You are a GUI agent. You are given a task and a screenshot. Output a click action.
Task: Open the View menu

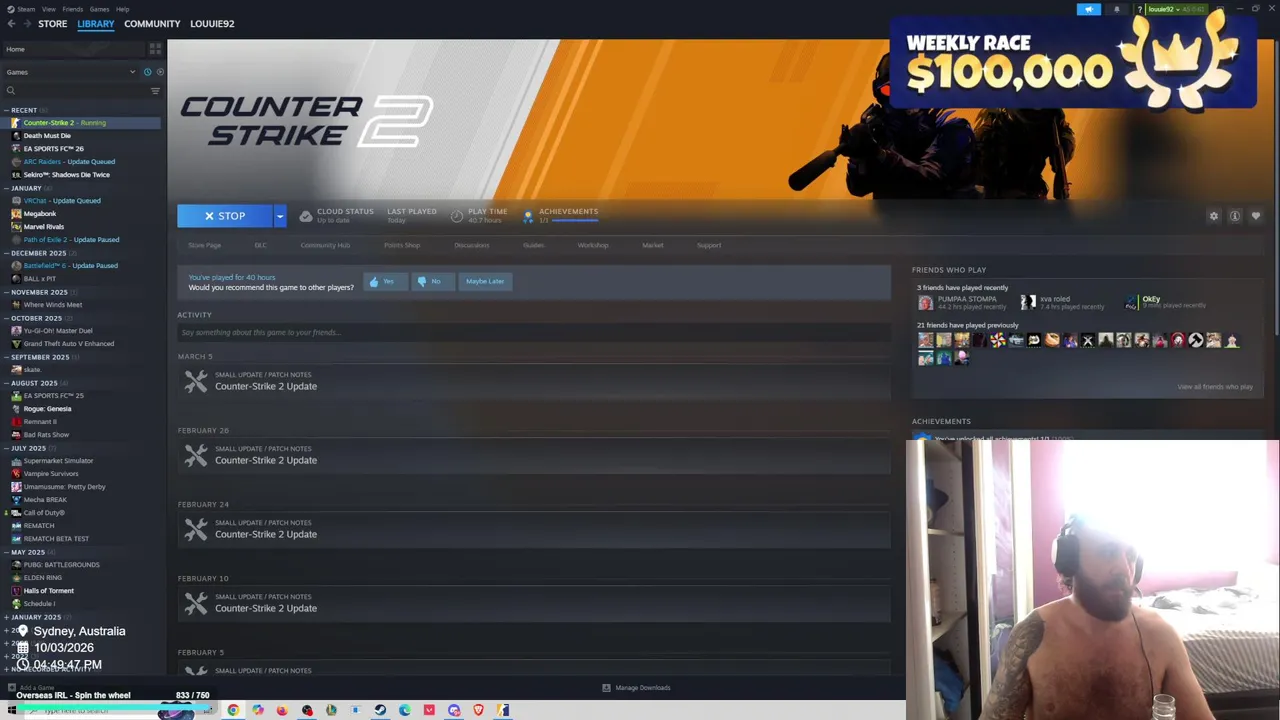48,9
